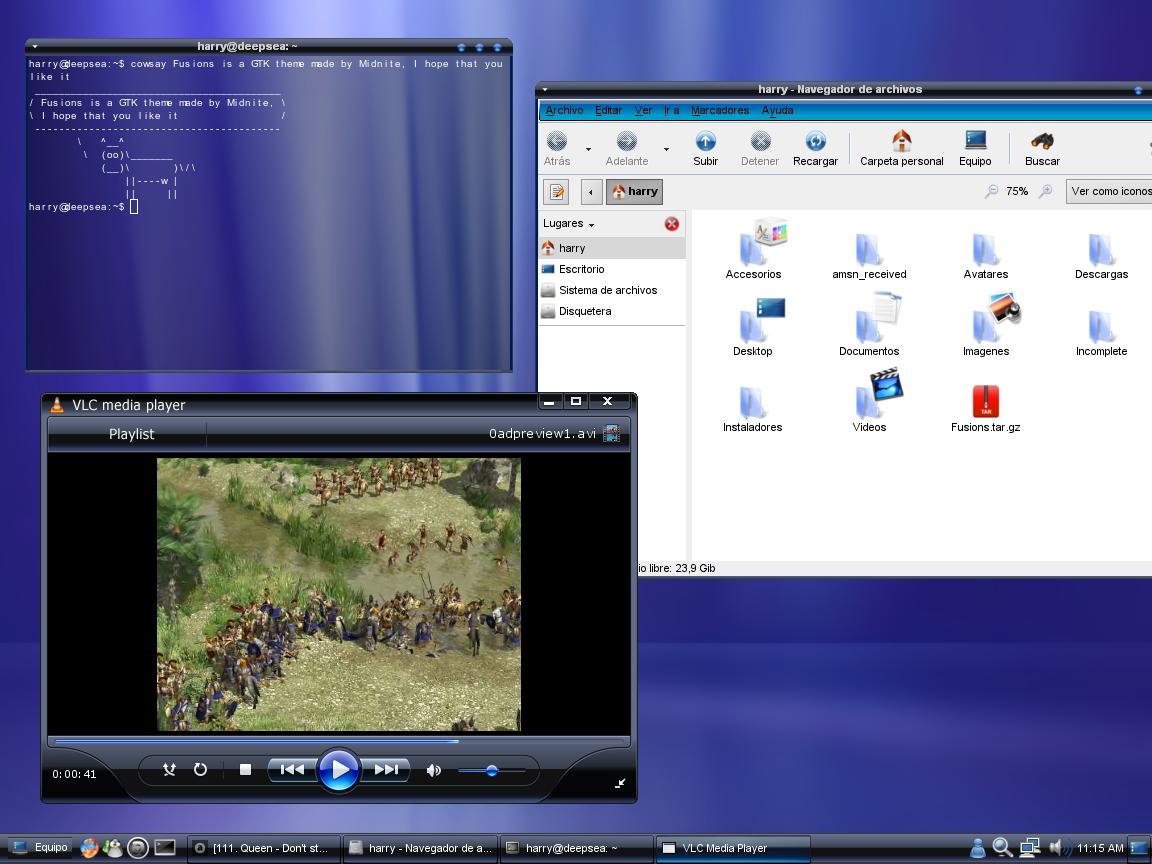This screenshot has height=864, width=1152.
Task: Open the Ir a menu
Action: 672,110
